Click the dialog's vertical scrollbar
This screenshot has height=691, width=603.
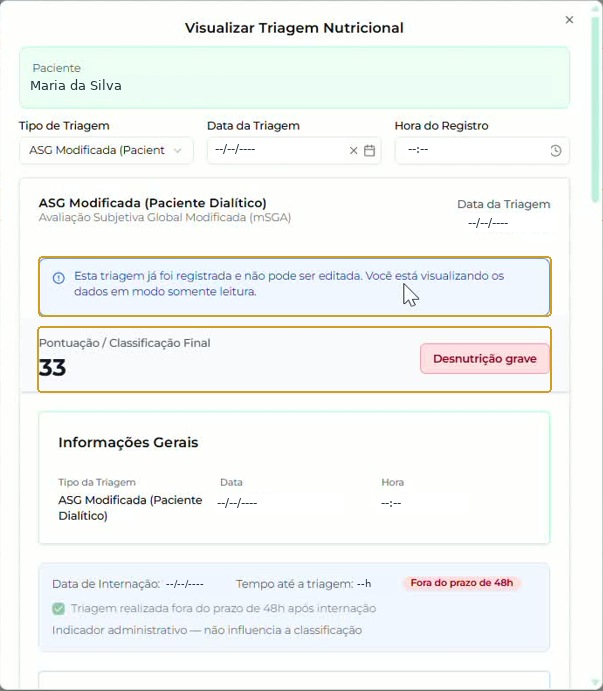click(595, 108)
